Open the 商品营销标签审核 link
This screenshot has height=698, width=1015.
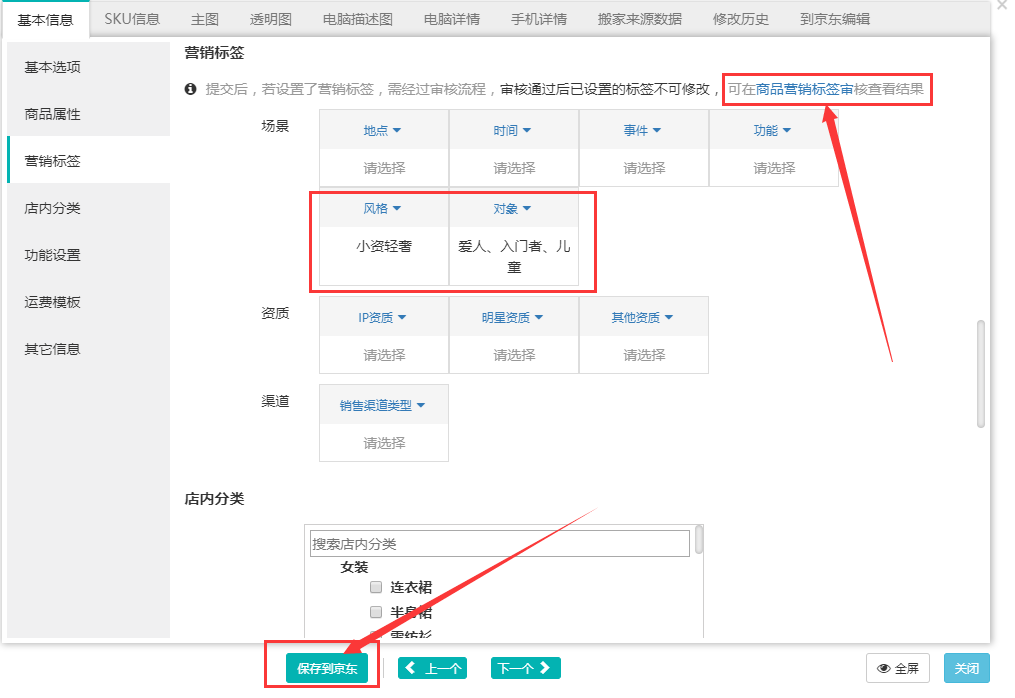coord(805,89)
